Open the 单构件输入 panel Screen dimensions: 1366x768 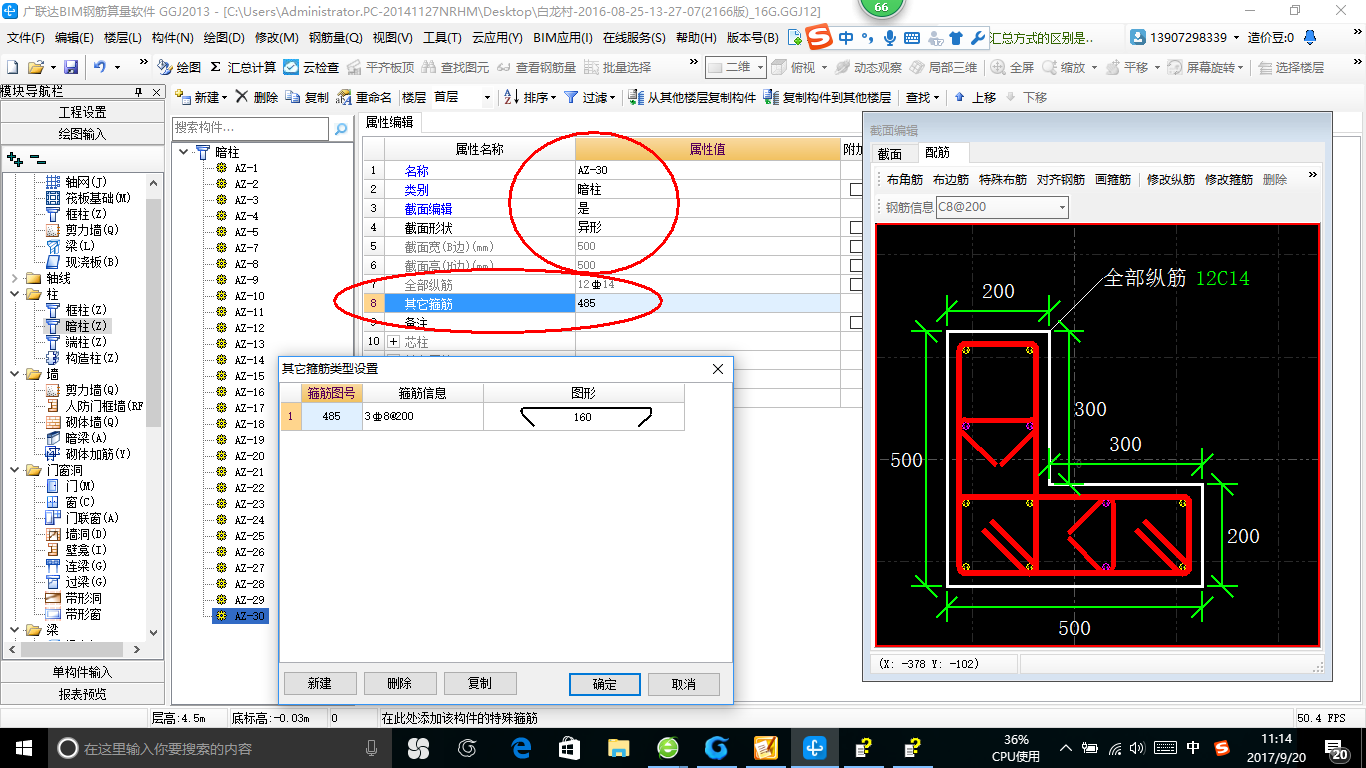click(x=82, y=672)
